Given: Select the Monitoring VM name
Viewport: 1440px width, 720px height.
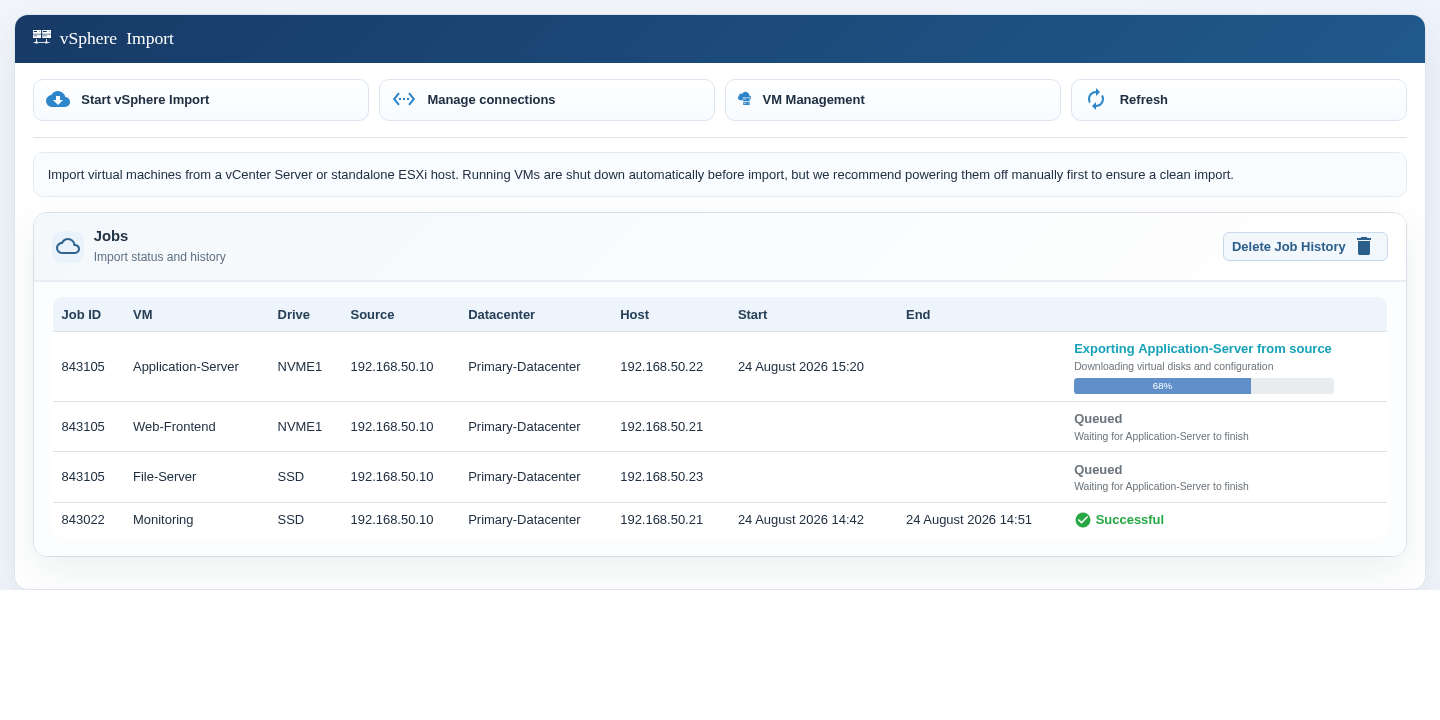Looking at the screenshot, I should click(x=163, y=519).
